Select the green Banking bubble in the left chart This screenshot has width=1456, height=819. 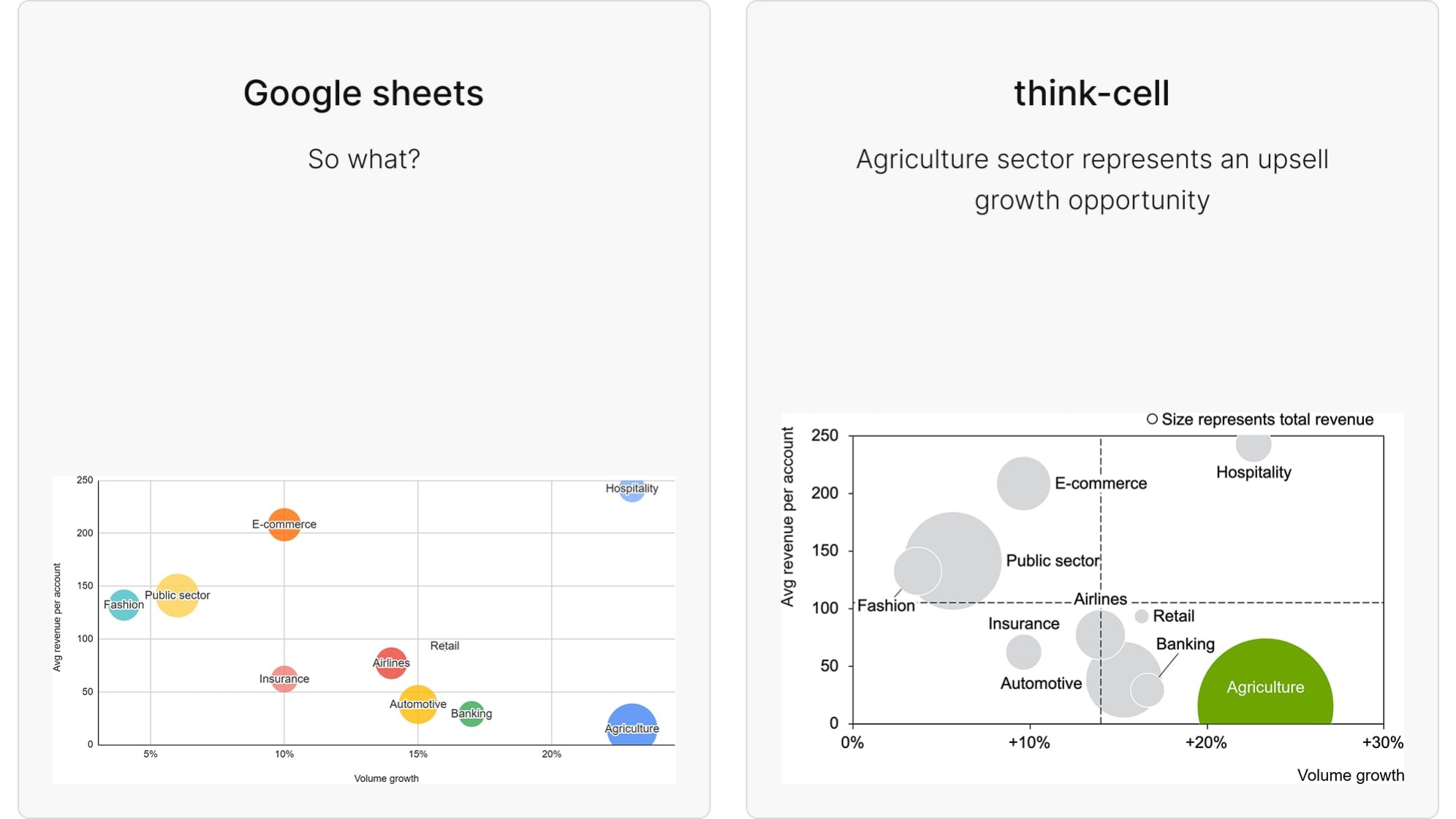pyautogui.click(x=471, y=714)
